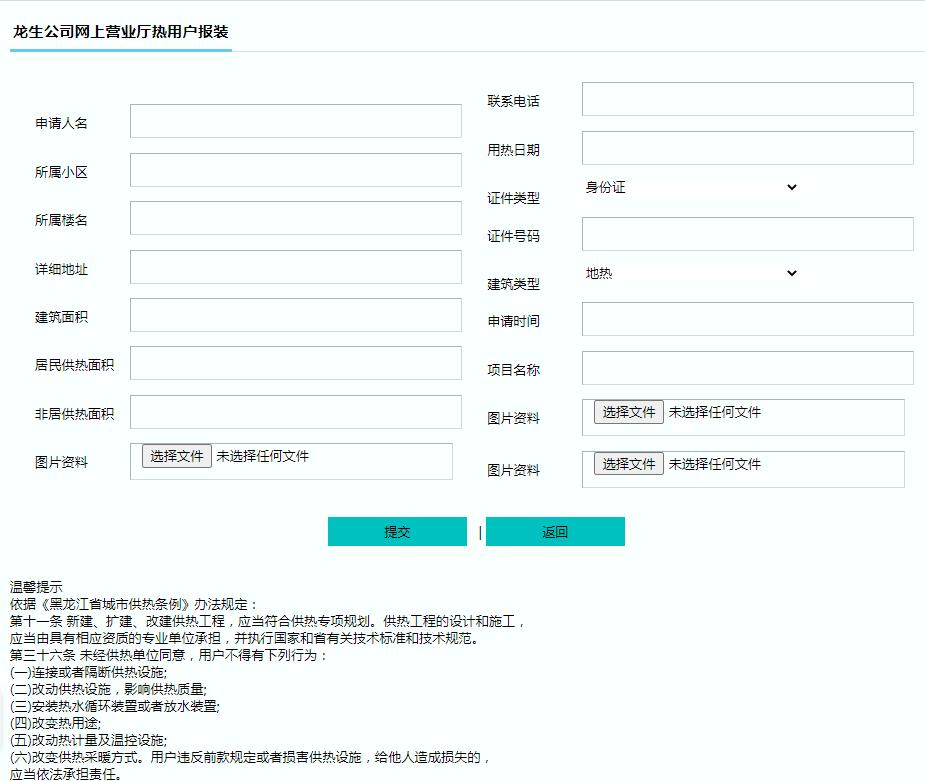
Task: Focus the 项目名称 text field
Action: coord(747,368)
